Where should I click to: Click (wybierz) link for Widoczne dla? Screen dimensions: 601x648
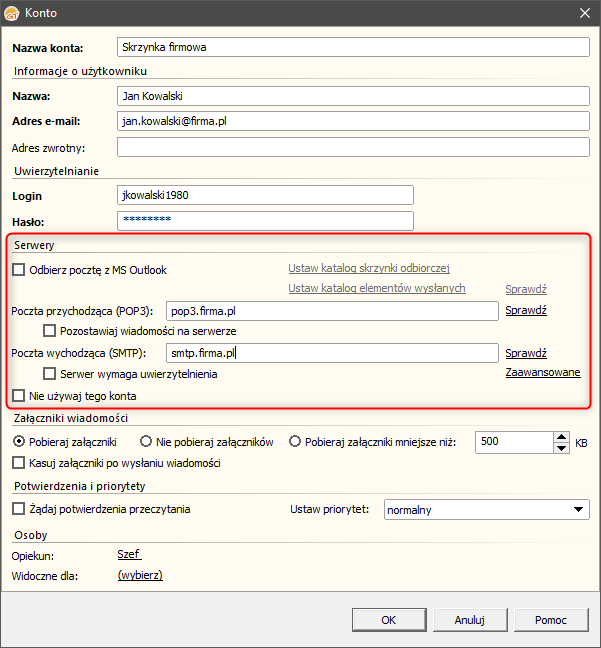point(140,575)
